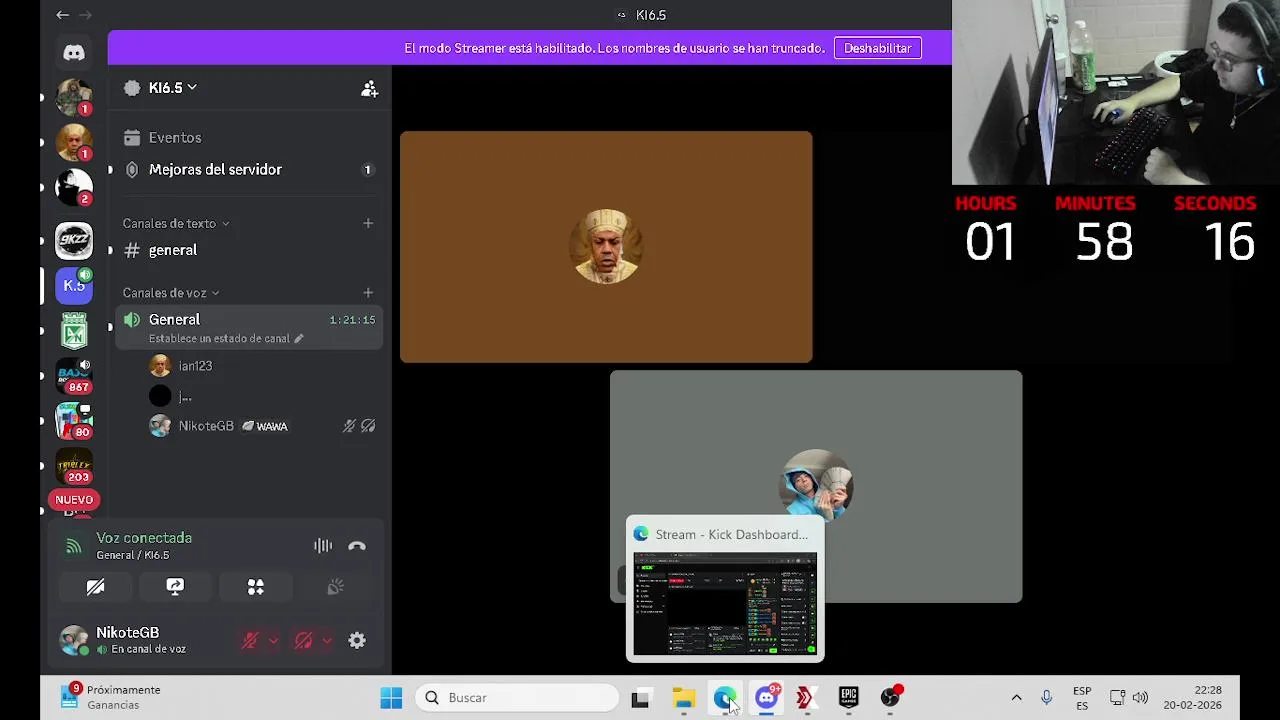The width and height of the screenshot is (1280, 720).
Task: Open the server with 867 notifications
Action: click(74, 376)
